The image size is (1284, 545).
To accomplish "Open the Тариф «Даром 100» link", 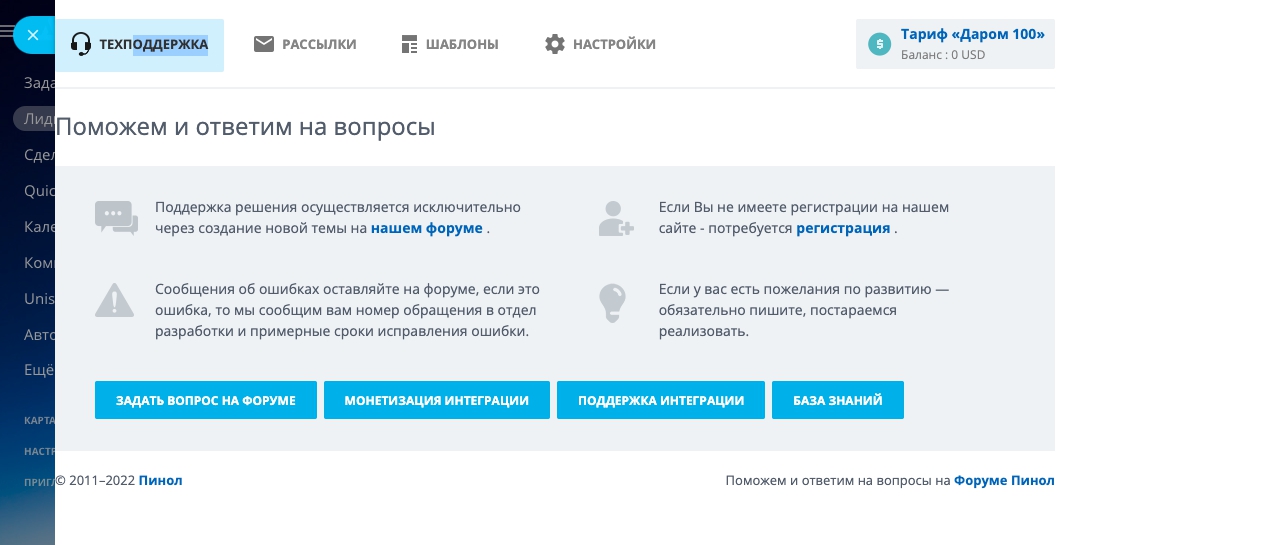I will click(x=972, y=34).
